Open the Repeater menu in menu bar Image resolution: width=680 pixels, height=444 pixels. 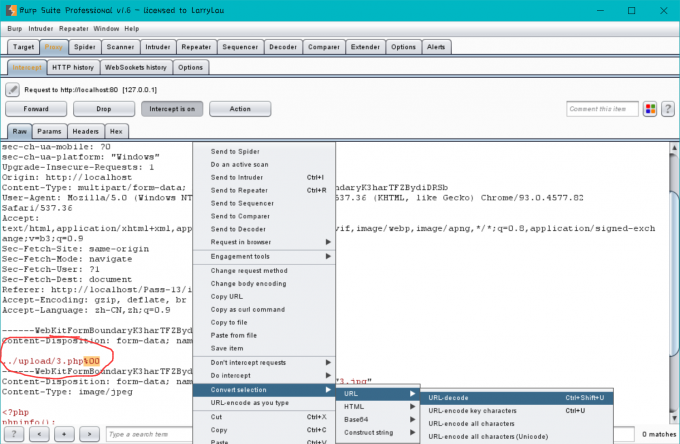[74, 29]
